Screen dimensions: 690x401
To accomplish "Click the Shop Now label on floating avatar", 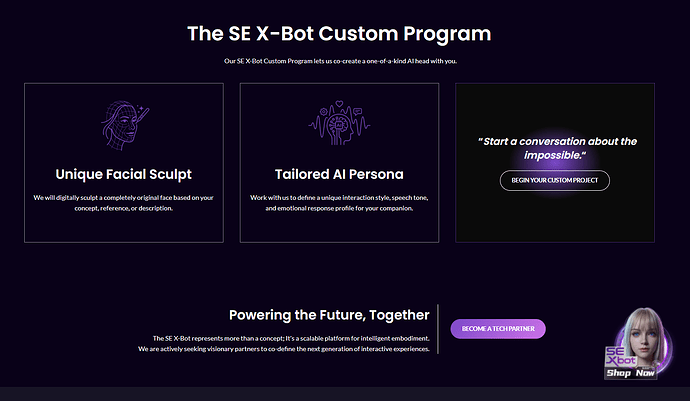I will click(631, 373).
